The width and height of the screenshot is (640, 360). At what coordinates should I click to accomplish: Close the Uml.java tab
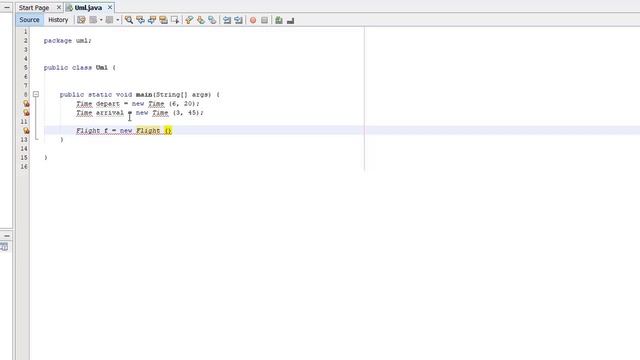point(110,7)
